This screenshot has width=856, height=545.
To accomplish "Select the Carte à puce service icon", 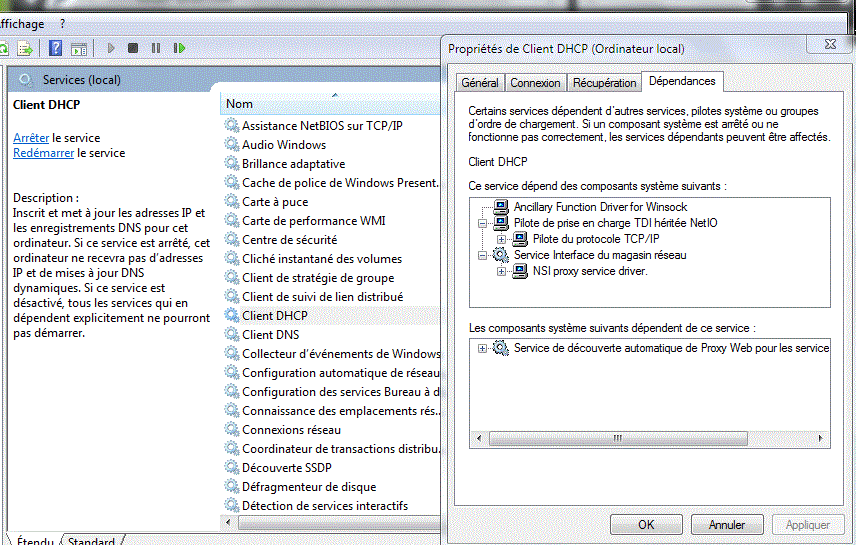I will pyautogui.click(x=232, y=201).
